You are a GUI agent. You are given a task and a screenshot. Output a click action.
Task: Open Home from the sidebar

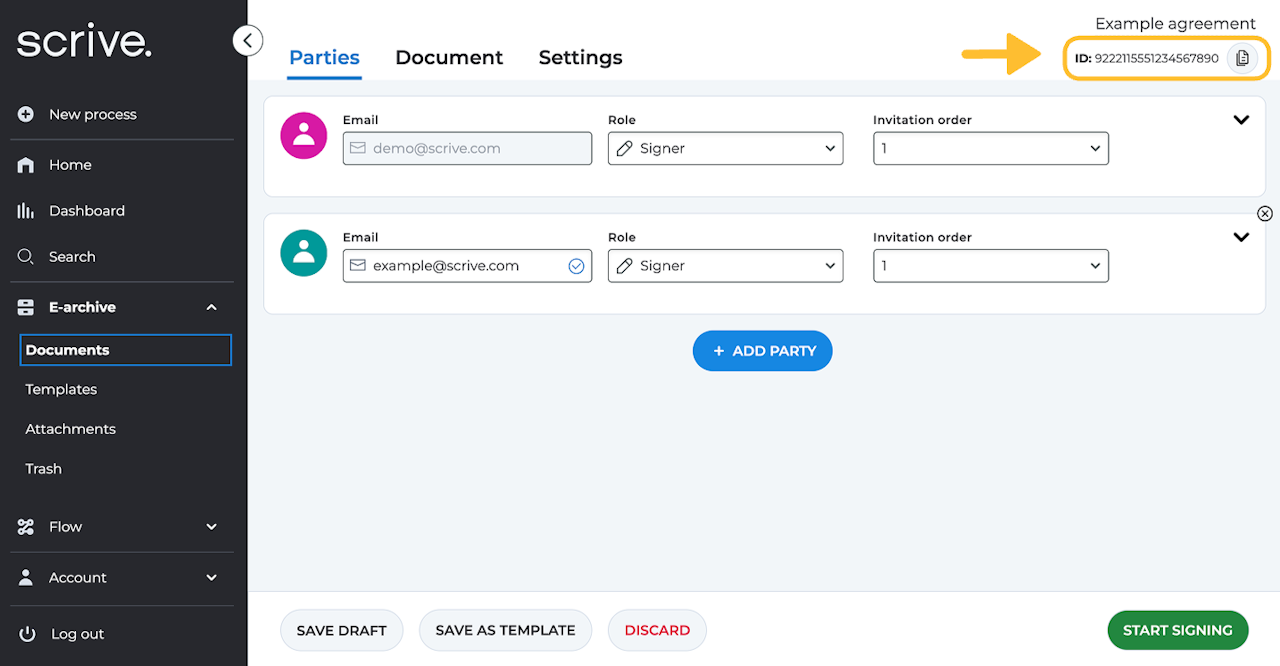point(70,165)
